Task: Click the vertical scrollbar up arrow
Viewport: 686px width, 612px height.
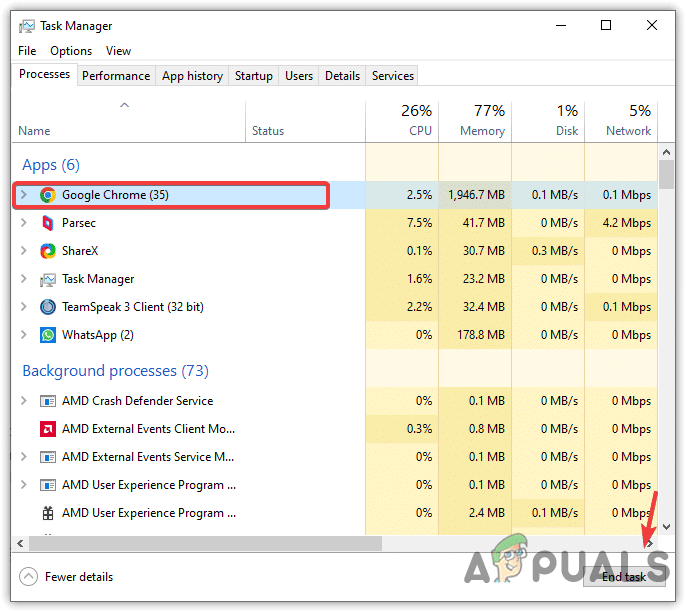Action: point(666,152)
